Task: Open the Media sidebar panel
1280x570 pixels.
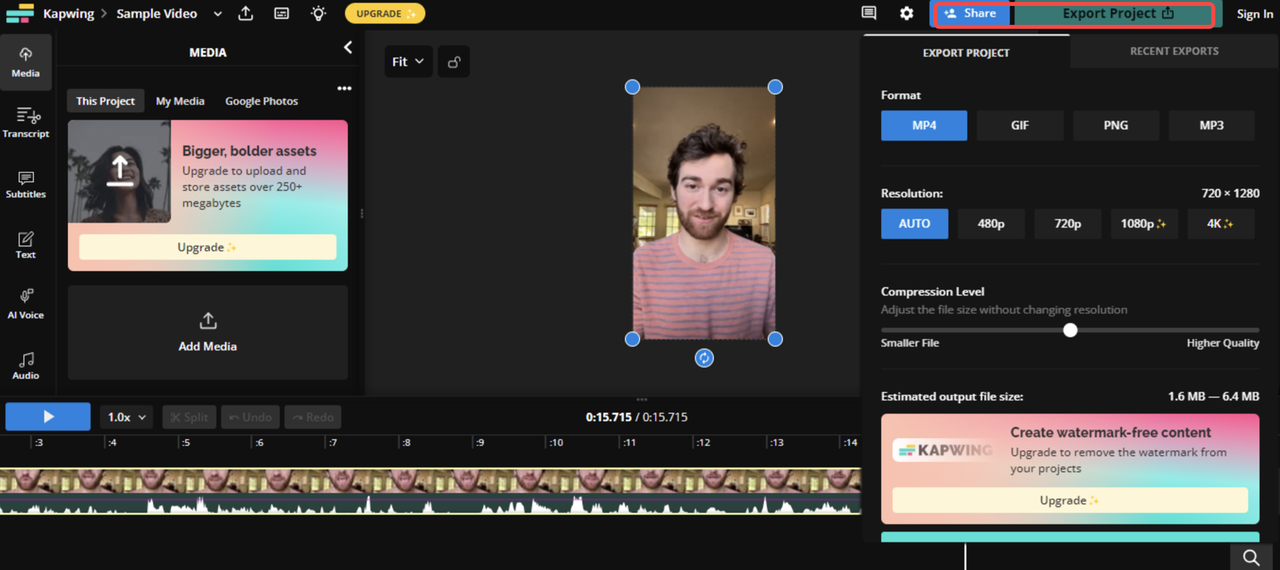Action: point(26,62)
